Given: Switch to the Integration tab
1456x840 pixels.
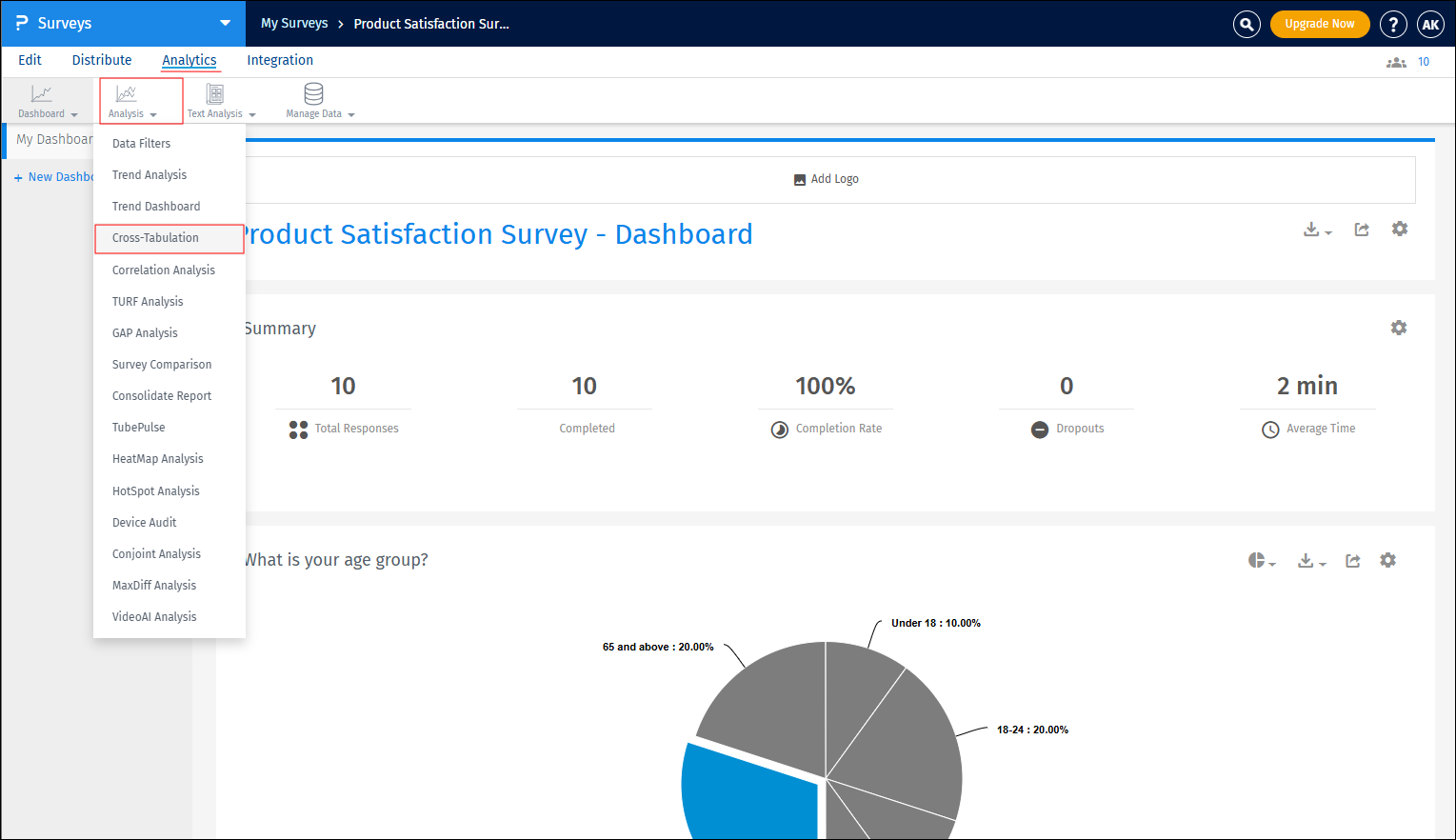Looking at the screenshot, I should 279,60.
